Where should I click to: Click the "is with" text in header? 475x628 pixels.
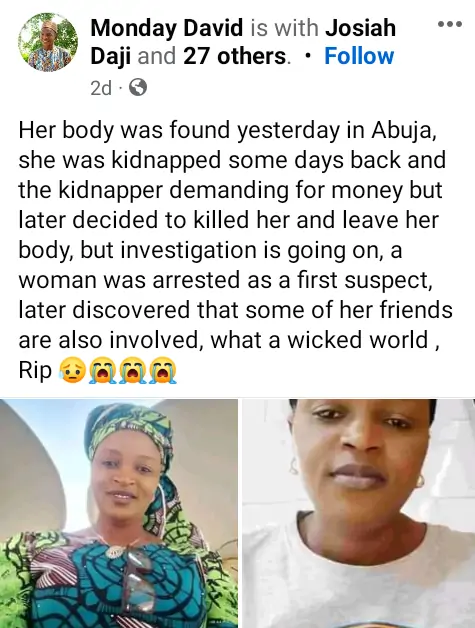(284, 28)
